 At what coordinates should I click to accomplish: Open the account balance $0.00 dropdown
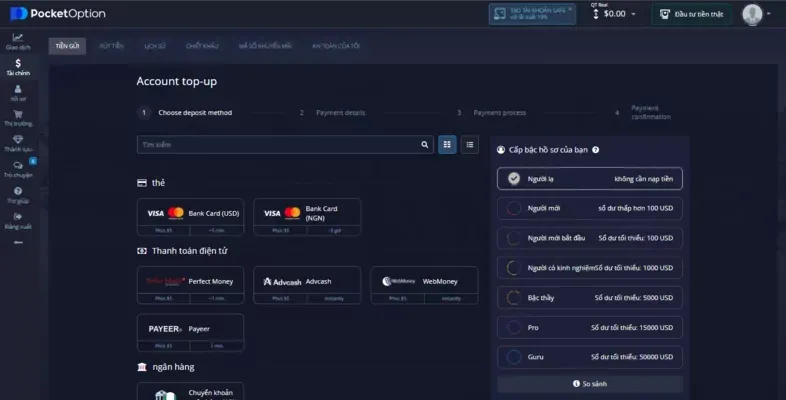(614, 14)
